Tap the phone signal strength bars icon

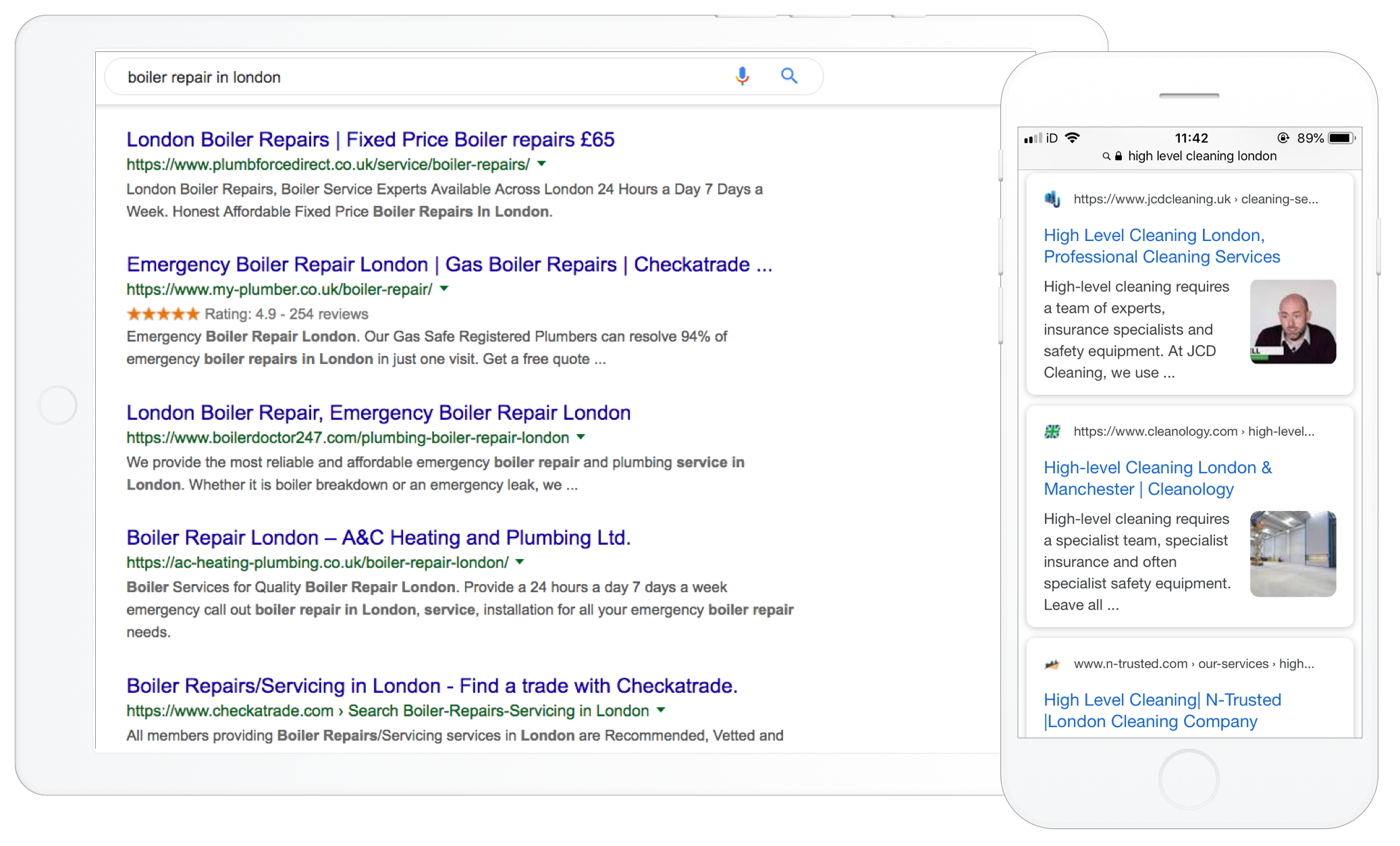[1033, 138]
